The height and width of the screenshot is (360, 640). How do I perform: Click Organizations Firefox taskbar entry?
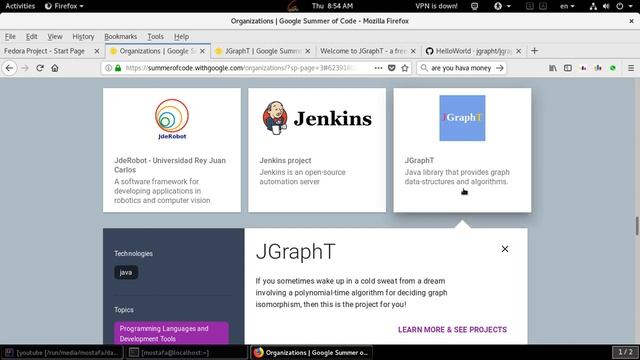(x=311, y=352)
